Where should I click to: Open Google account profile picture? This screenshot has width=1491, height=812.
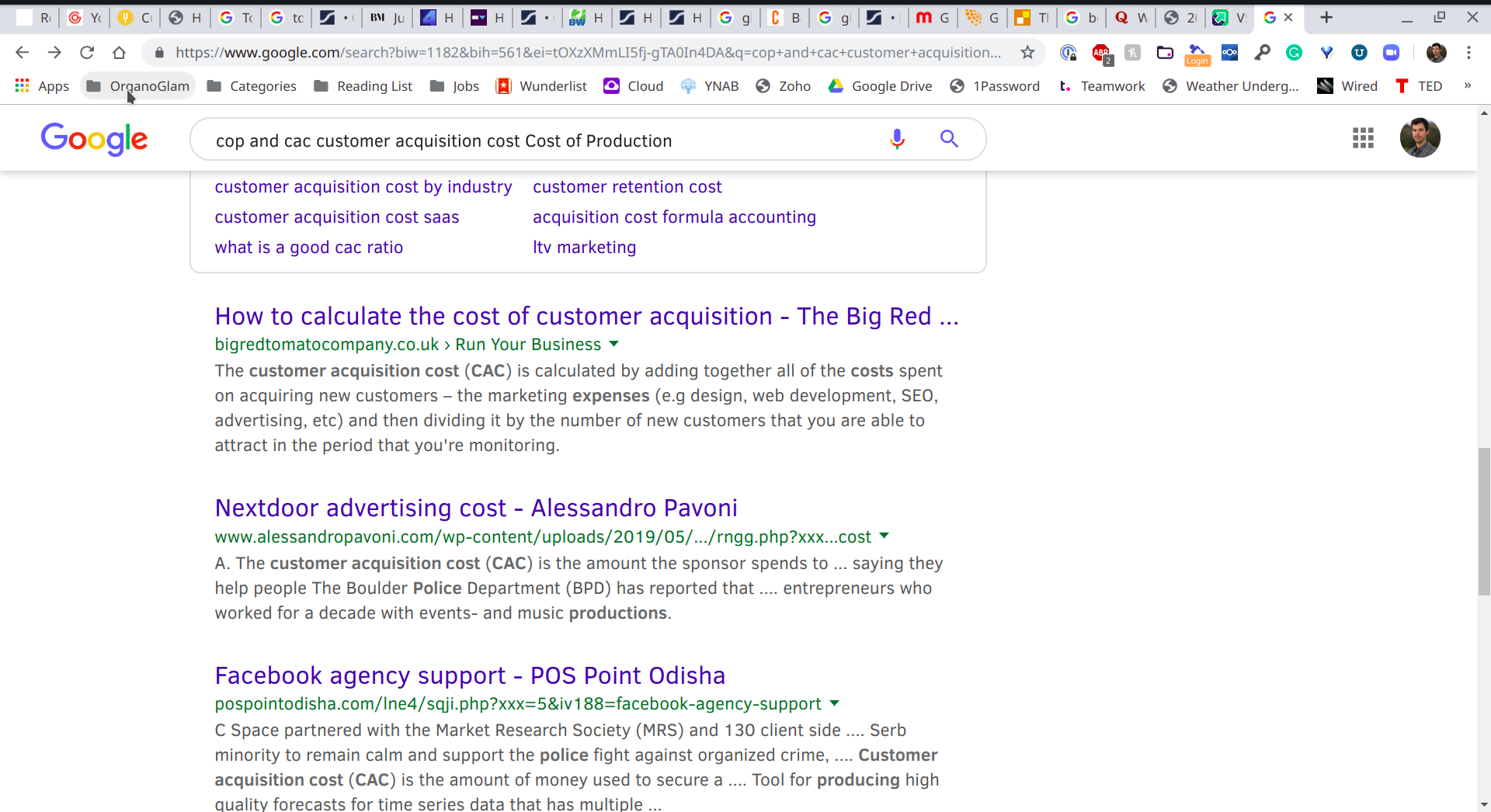point(1420,138)
